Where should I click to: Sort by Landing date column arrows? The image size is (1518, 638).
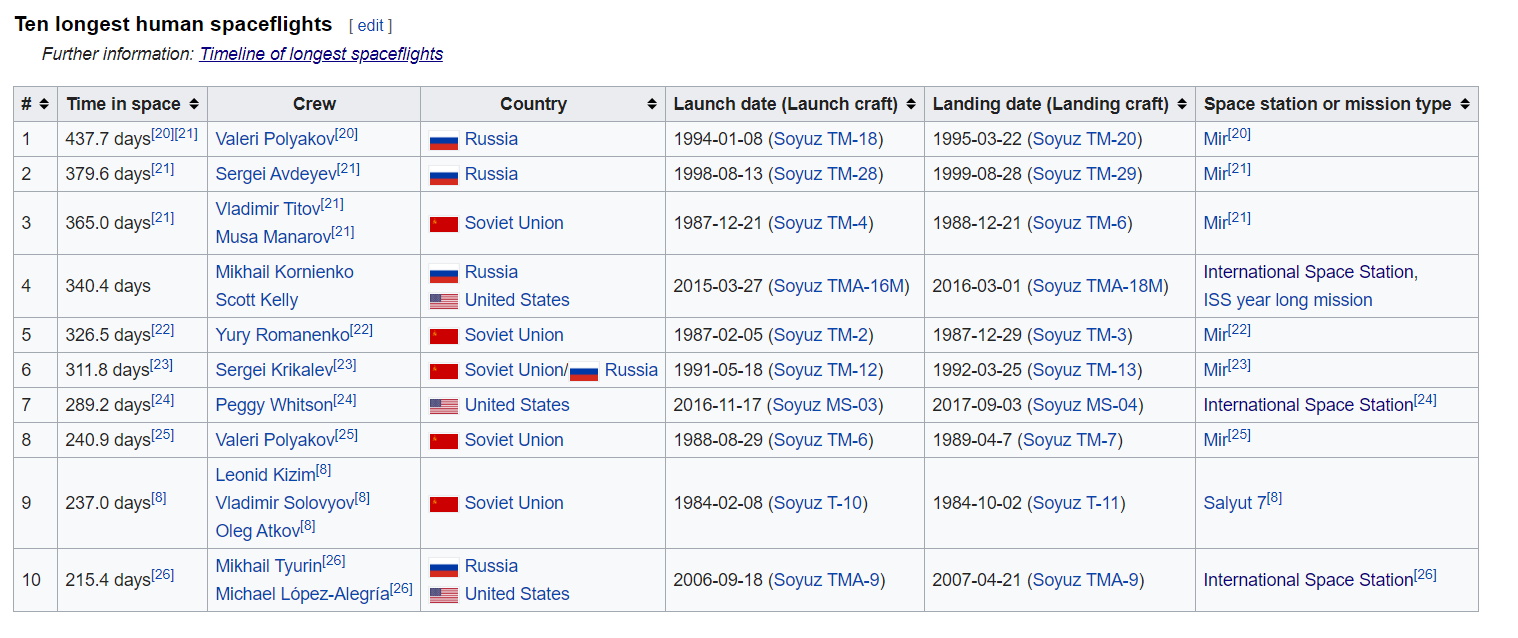(1181, 104)
